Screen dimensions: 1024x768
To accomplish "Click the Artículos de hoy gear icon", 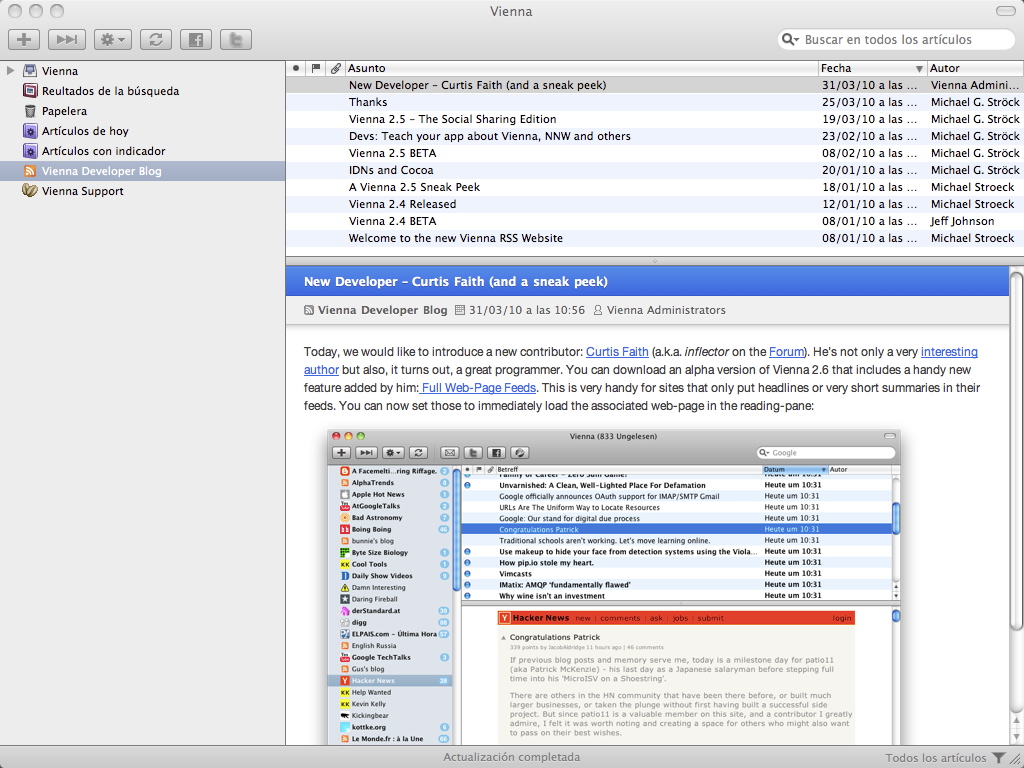I will coord(30,131).
